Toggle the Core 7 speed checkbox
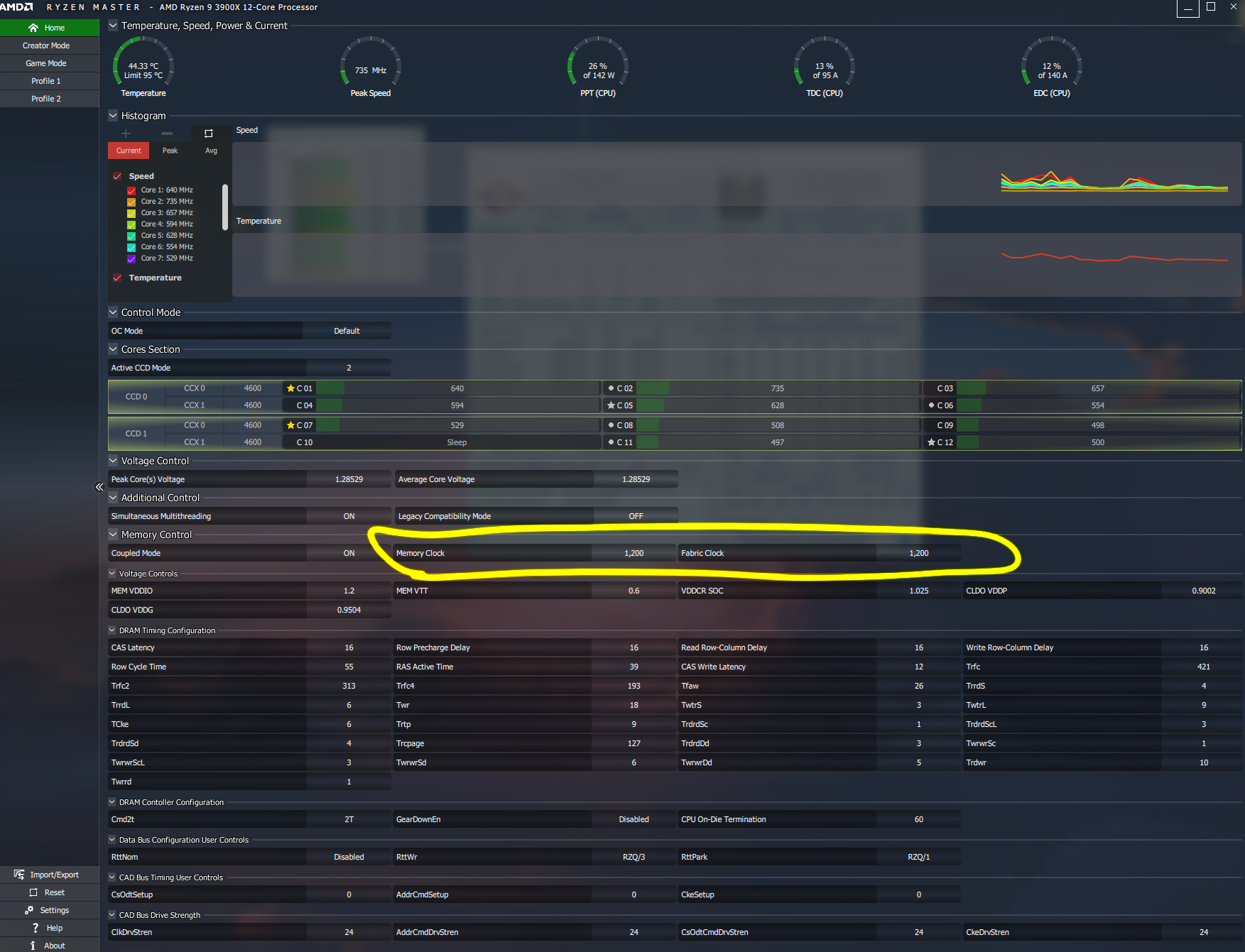The height and width of the screenshot is (952, 1245). (x=131, y=258)
